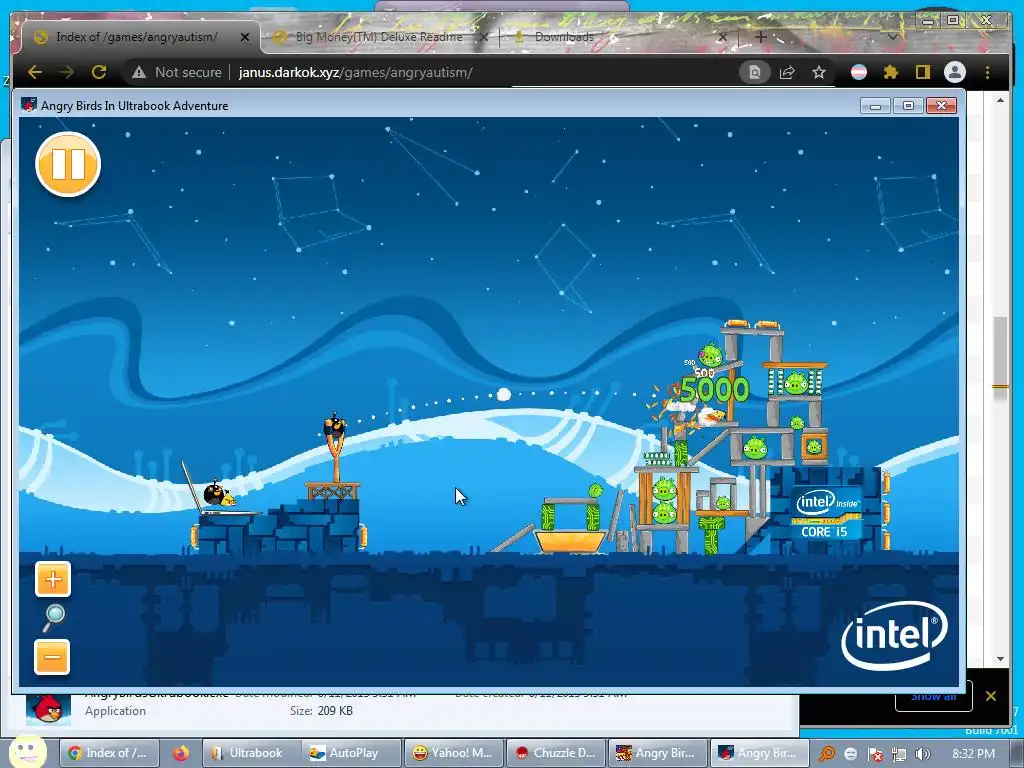Open the volume speaker tray icon
The height and width of the screenshot is (768, 1024).
coord(923,755)
